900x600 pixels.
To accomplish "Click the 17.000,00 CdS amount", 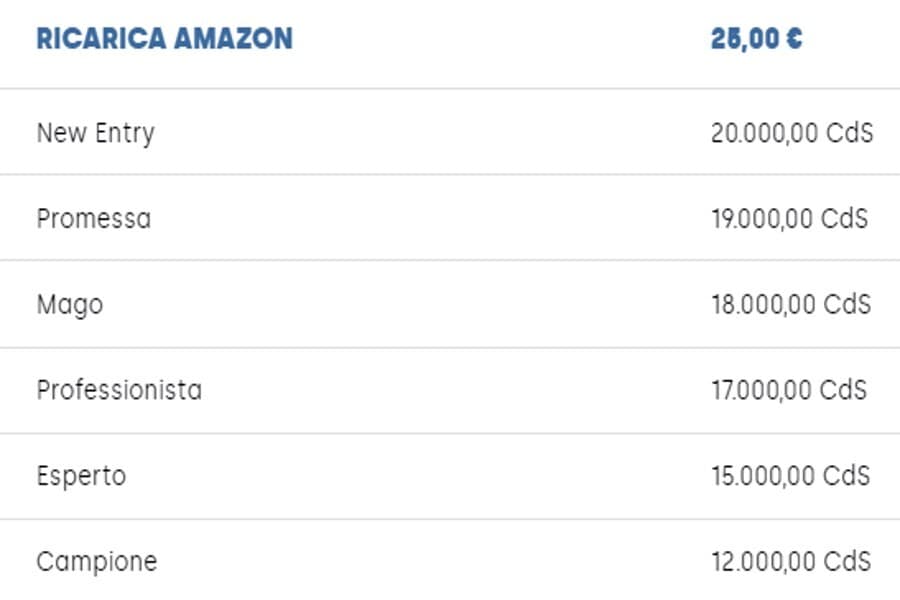I will [789, 390].
